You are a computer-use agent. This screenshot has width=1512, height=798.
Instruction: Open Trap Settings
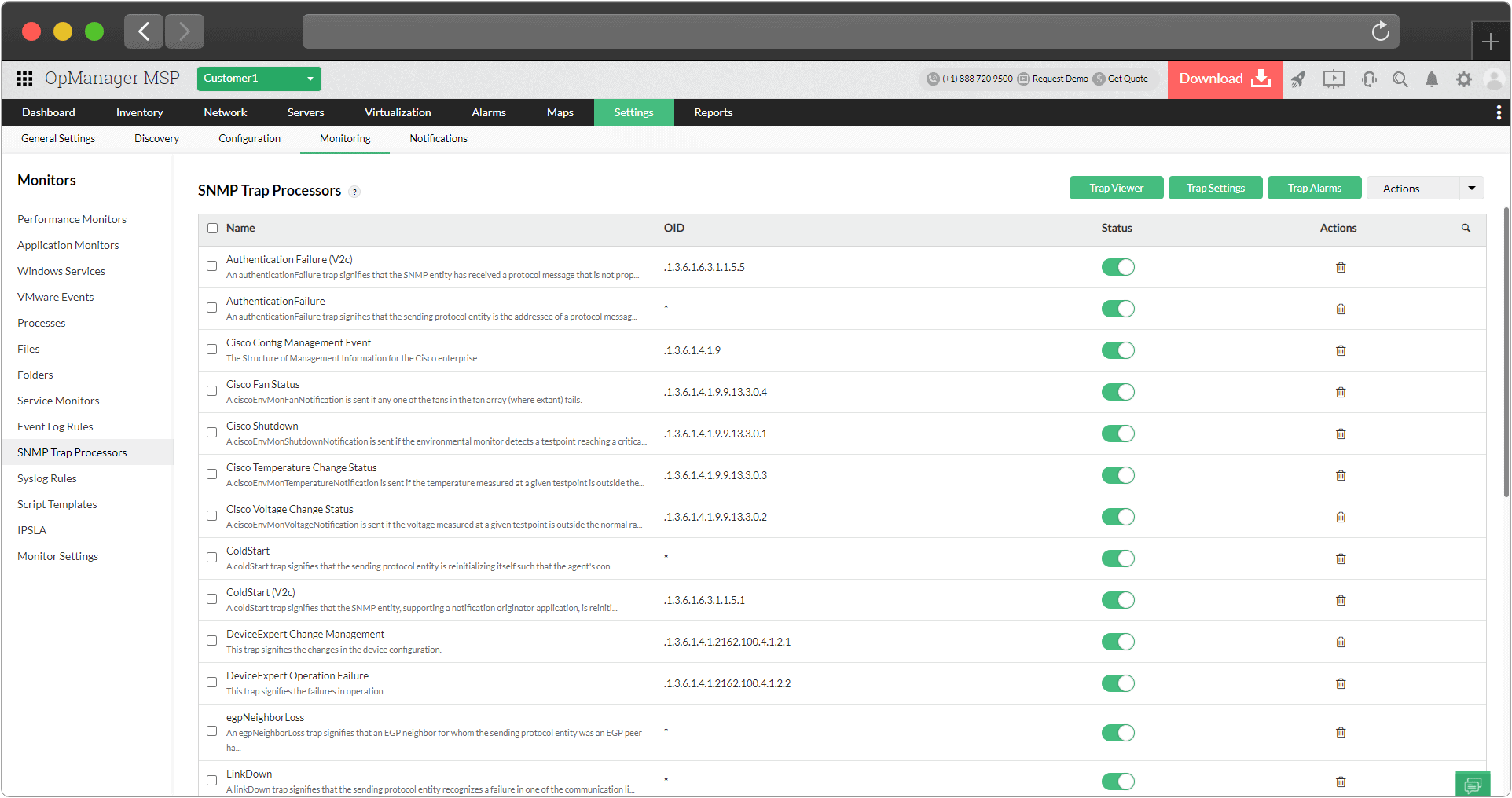click(x=1216, y=189)
